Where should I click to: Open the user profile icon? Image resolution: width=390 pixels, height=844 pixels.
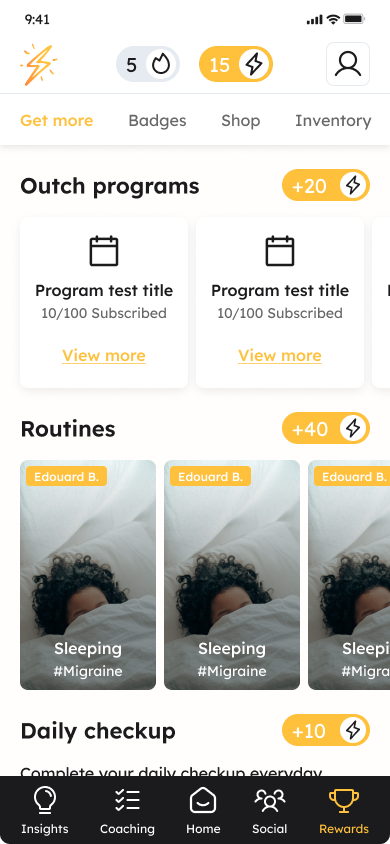click(348, 64)
